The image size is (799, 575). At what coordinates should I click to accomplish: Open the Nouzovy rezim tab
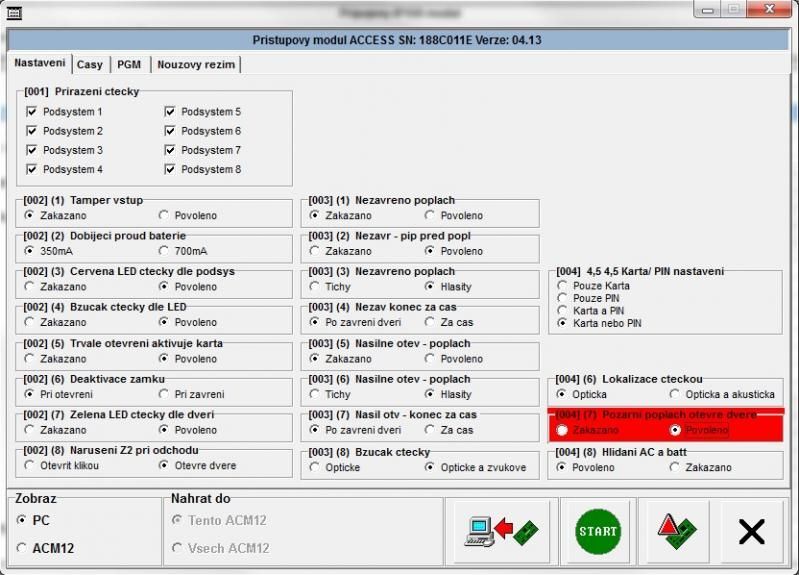[x=197, y=64]
